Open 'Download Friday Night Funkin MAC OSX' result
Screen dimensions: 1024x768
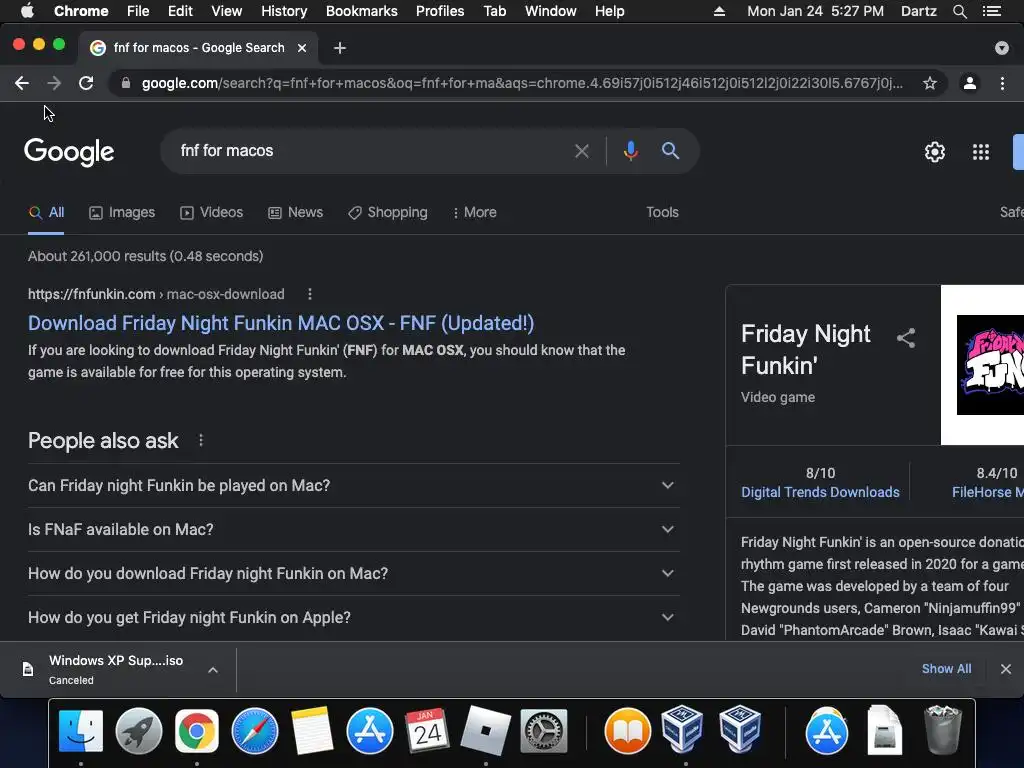click(x=281, y=323)
